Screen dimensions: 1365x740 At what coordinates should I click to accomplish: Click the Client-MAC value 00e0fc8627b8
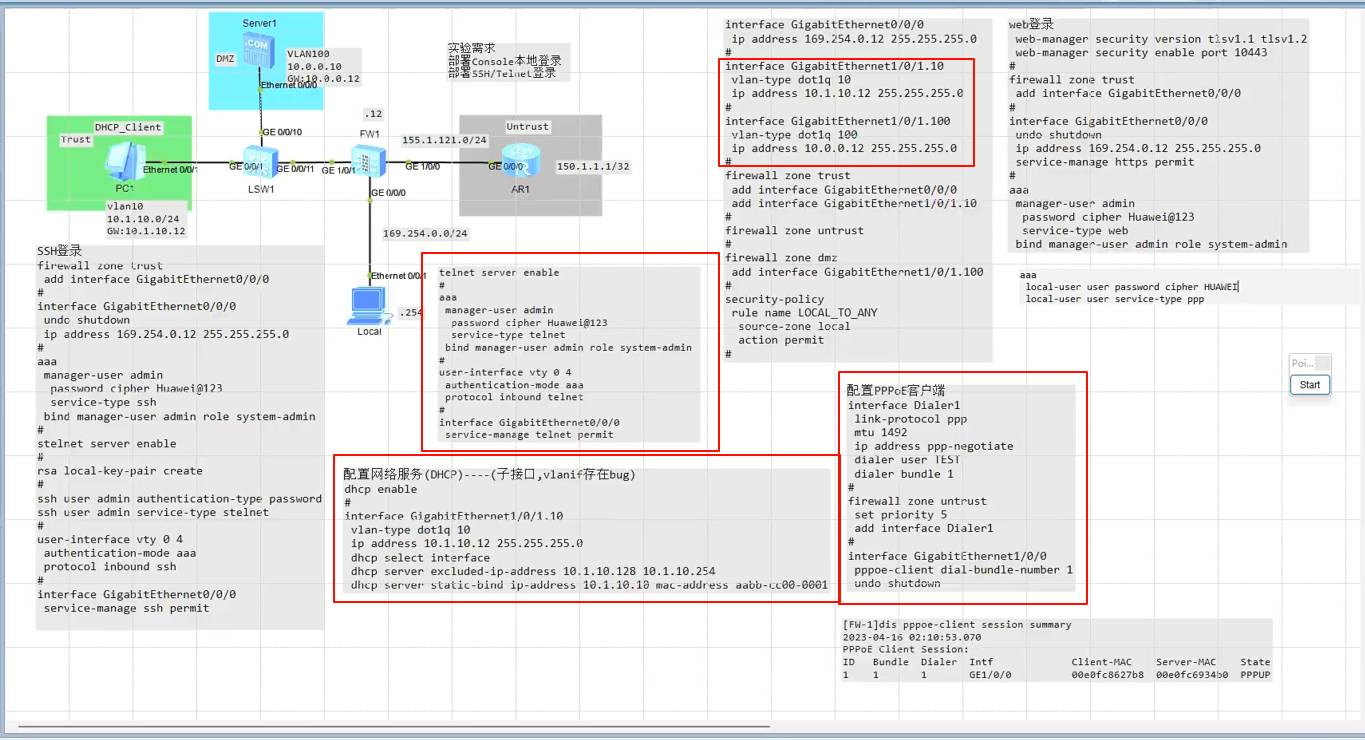[1107, 675]
